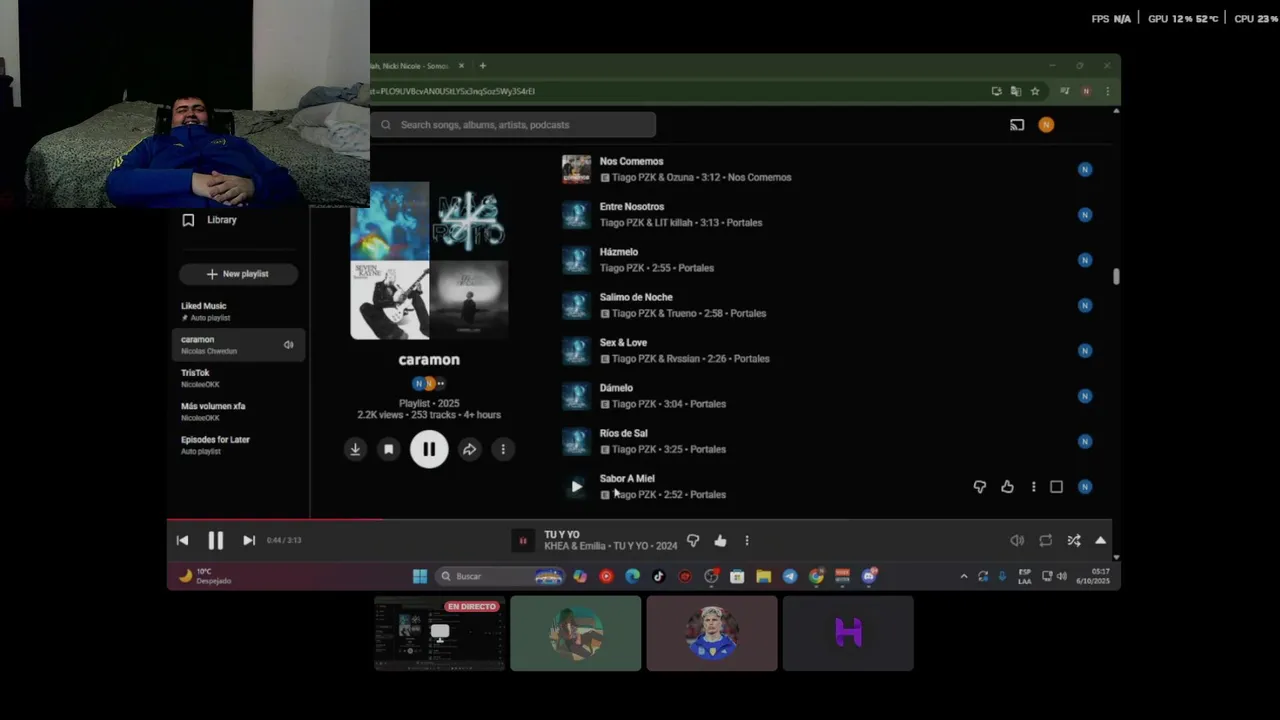Skip to the next track
The height and width of the screenshot is (720, 1280).
tap(249, 540)
